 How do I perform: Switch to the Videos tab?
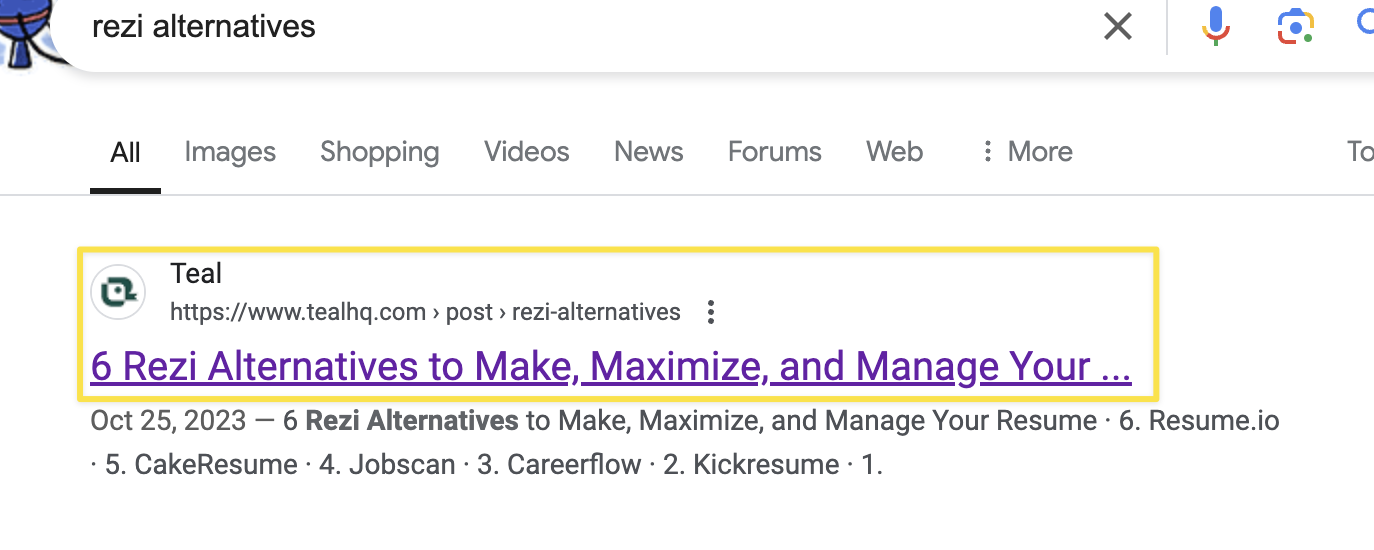527,152
